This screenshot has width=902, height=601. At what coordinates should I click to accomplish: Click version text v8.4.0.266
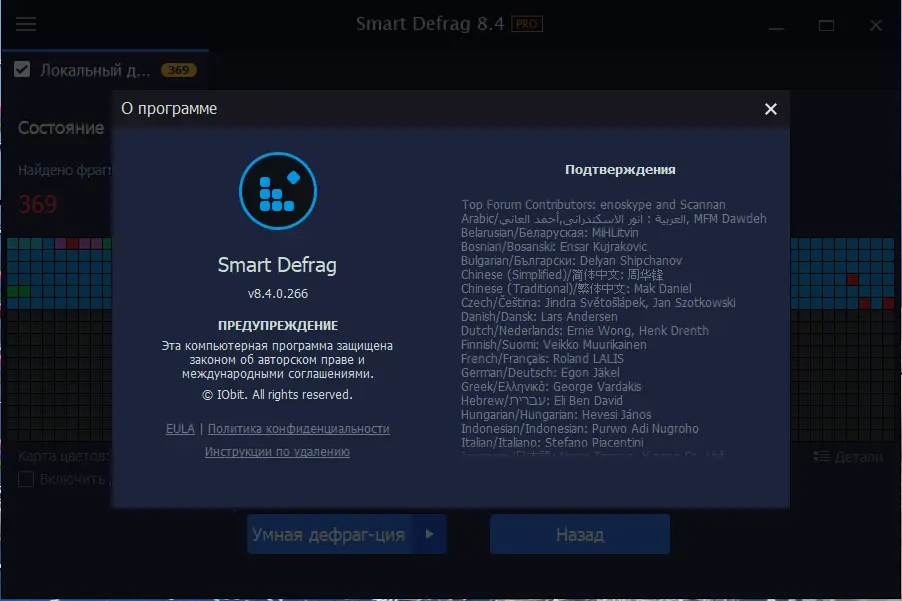[278, 293]
